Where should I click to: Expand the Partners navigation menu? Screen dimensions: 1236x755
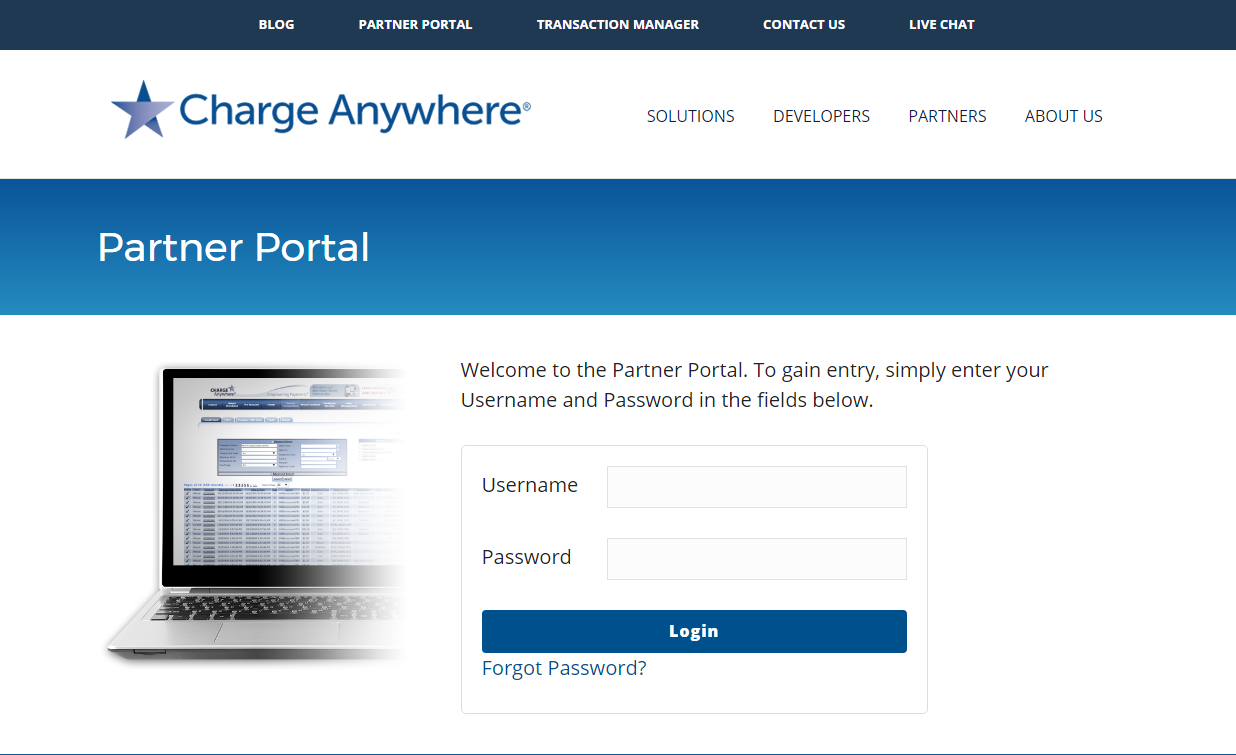click(x=947, y=116)
